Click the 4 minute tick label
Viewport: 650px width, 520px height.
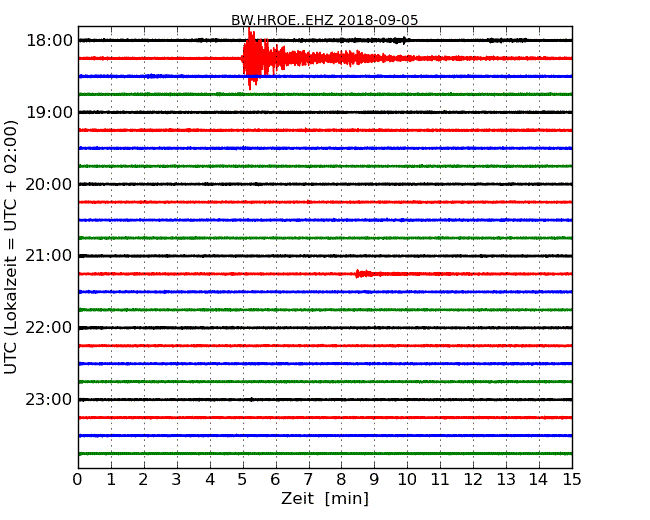210,480
